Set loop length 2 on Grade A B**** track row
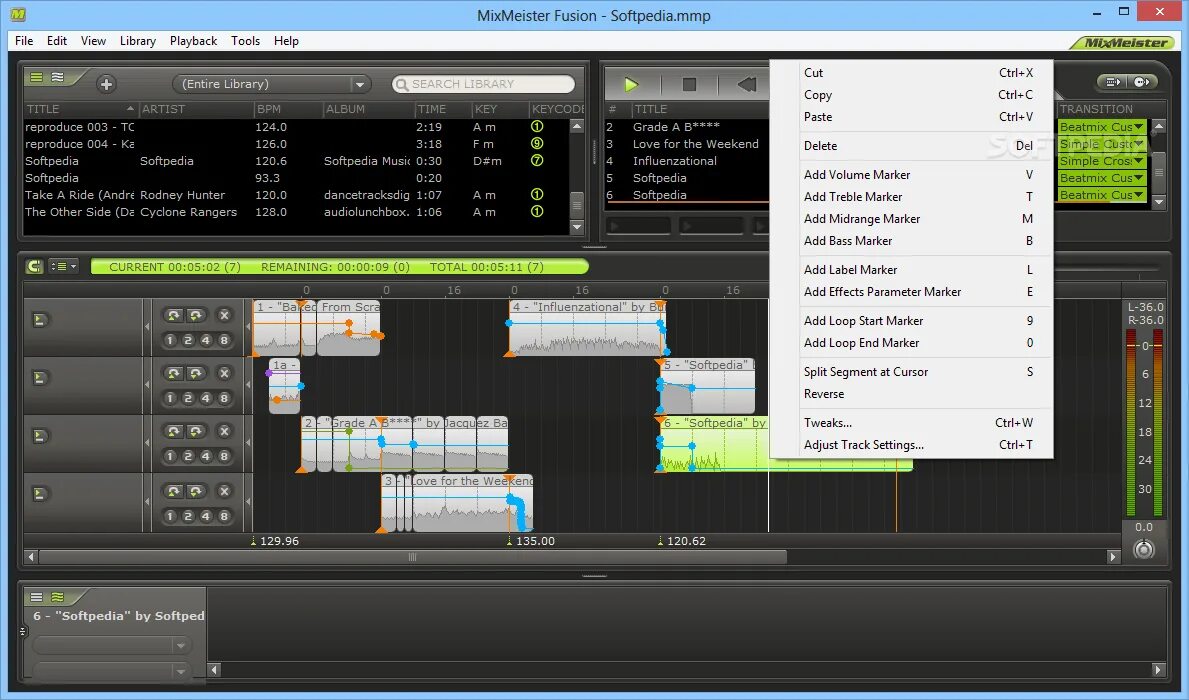The image size is (1189, 700). click(x=187, y=457)
